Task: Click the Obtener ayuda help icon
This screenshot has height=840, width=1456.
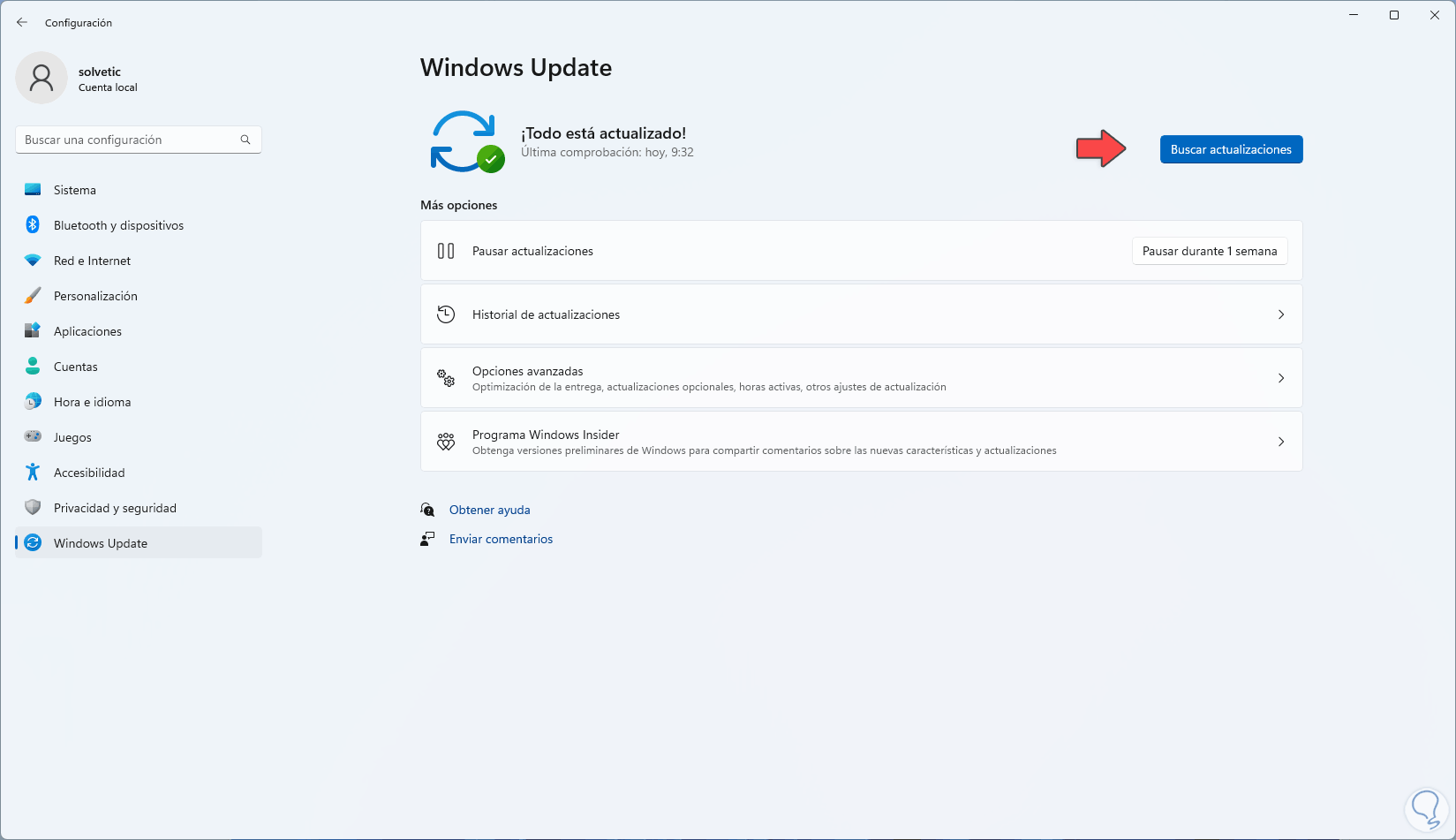Action: [x=427, y=510]
